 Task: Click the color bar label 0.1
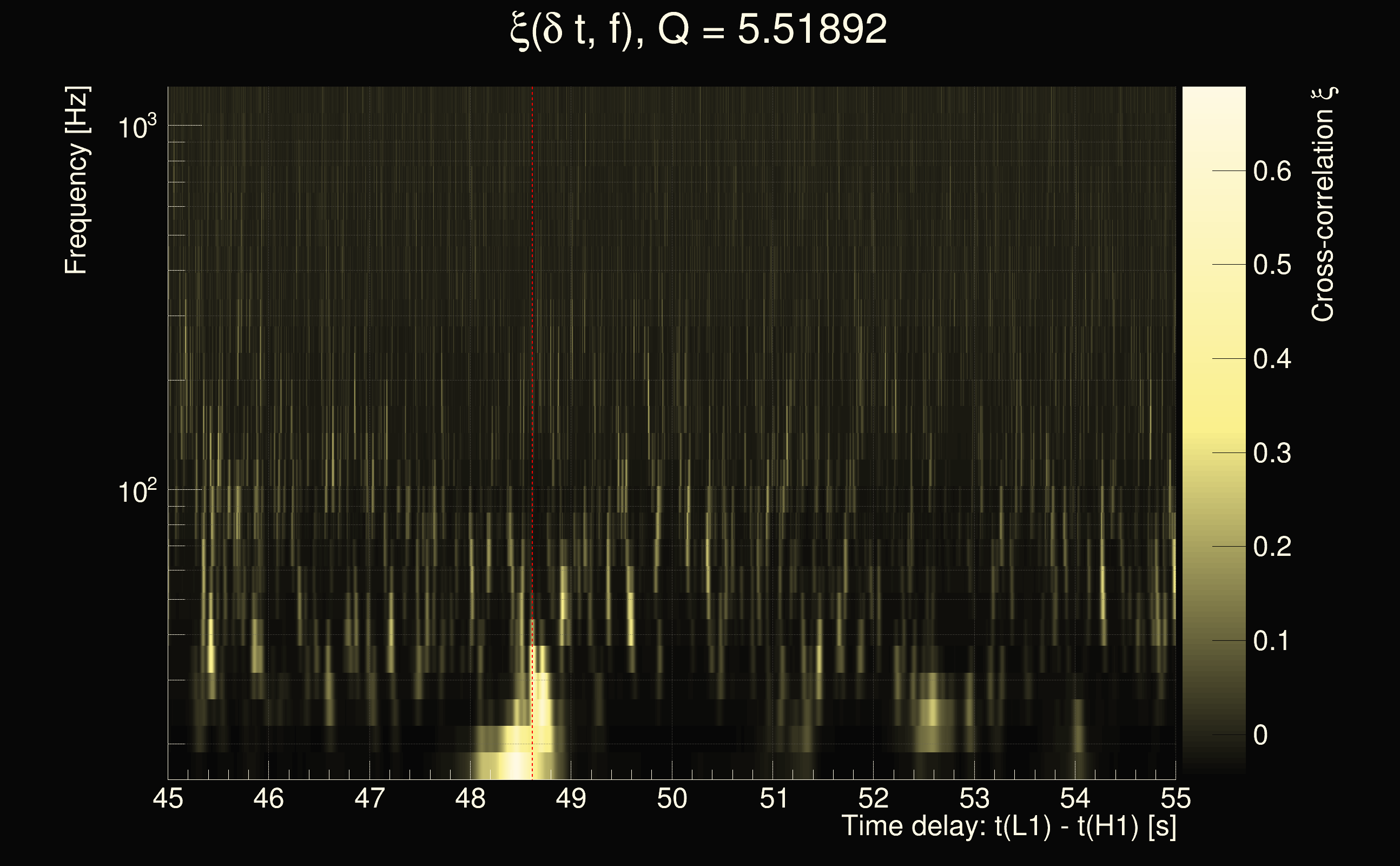(x=1272, y=641)
